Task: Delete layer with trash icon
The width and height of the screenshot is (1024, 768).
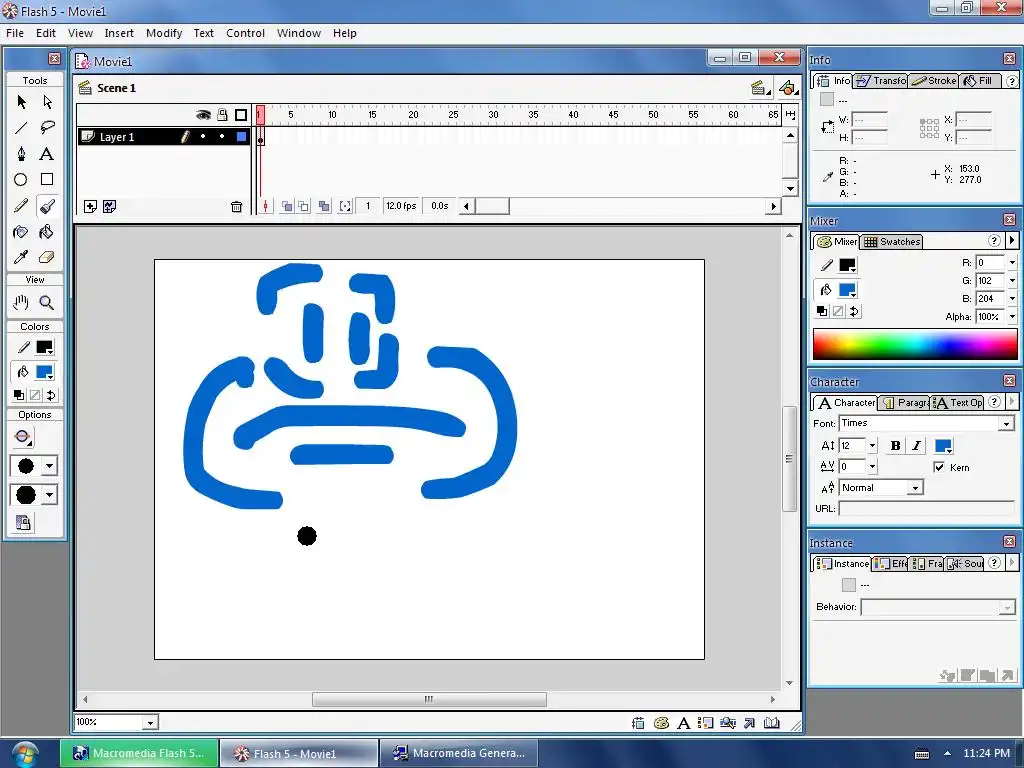Action: (236, 206)
